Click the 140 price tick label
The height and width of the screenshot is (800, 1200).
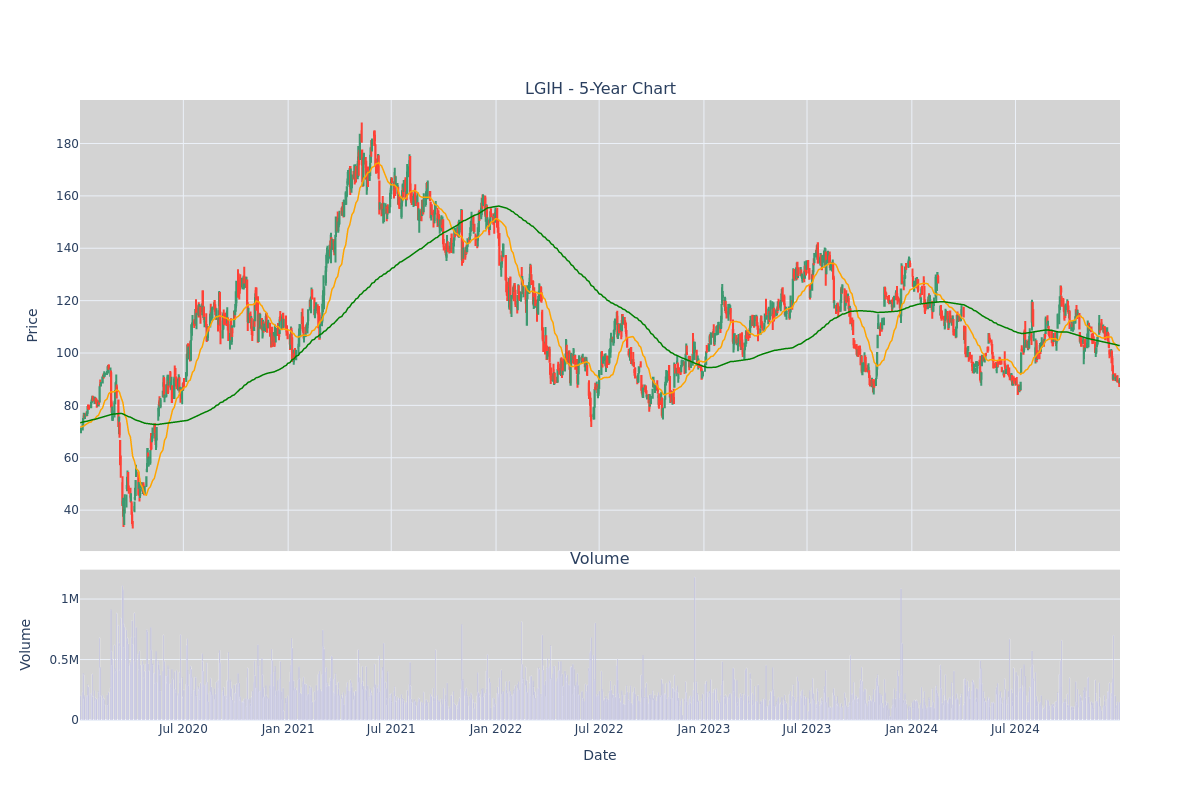pos(67,248)
